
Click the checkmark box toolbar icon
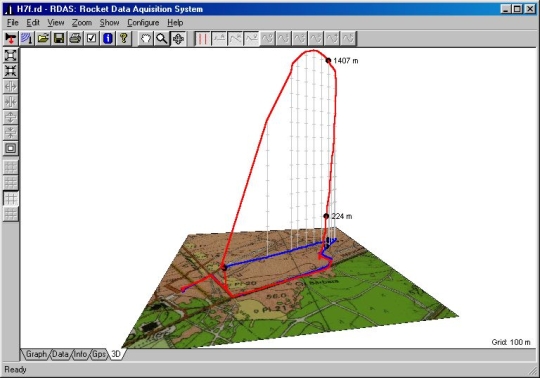coord(92,38)
